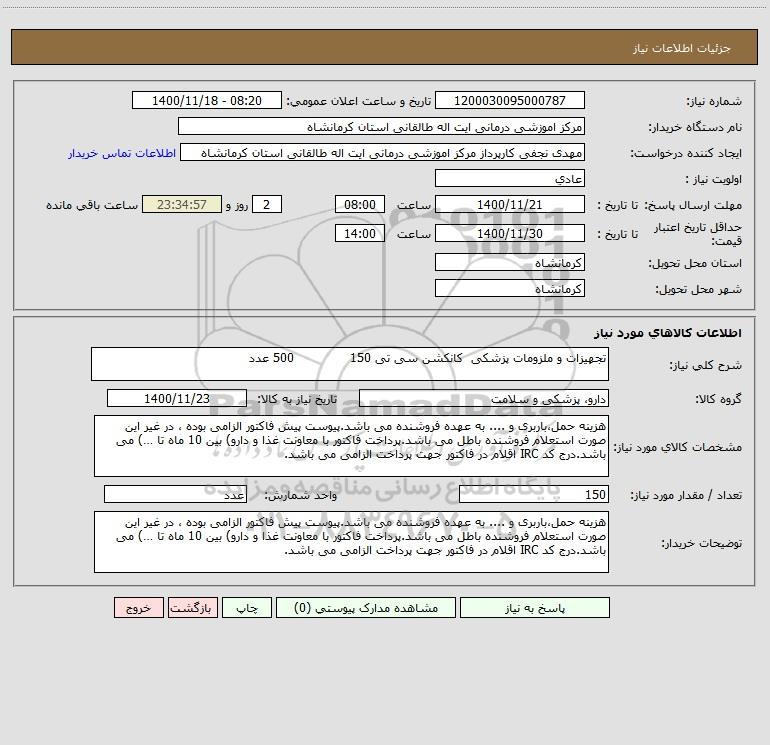Click the خروج exit button
This screenshot has width=770, height=745.
(x=138, y=607)
